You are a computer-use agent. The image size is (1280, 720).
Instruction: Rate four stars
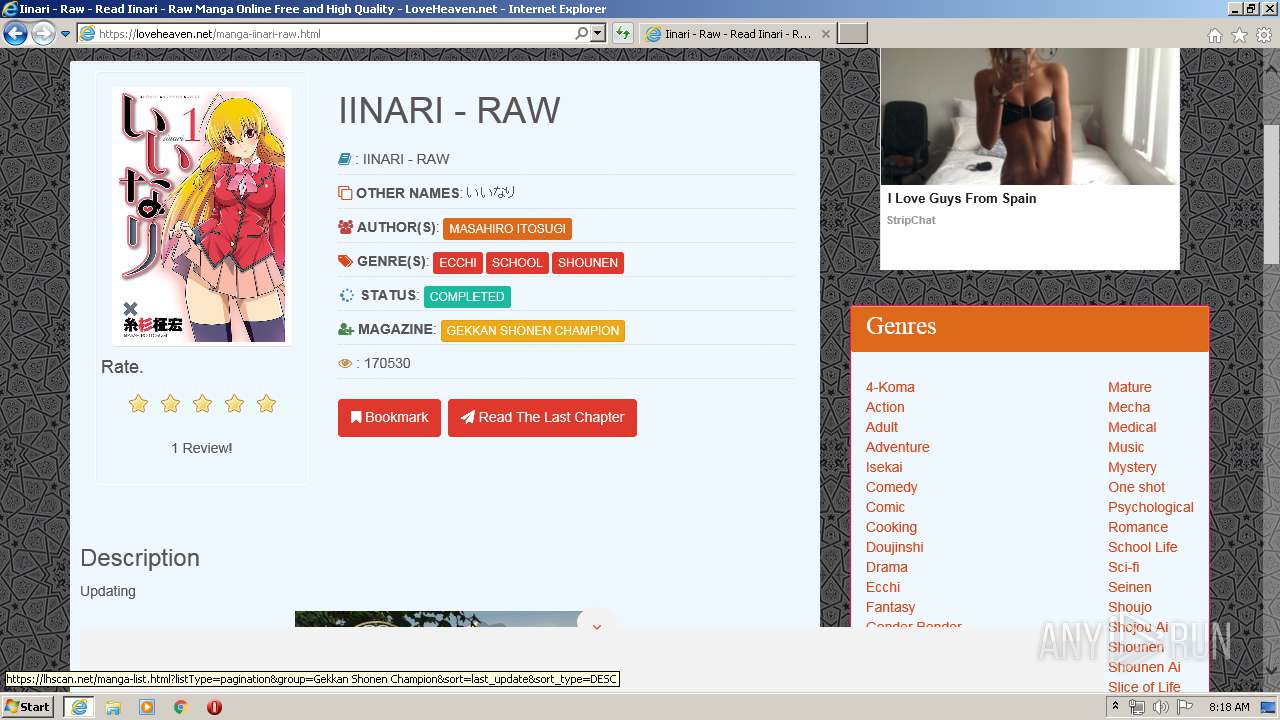pos(234,403)
